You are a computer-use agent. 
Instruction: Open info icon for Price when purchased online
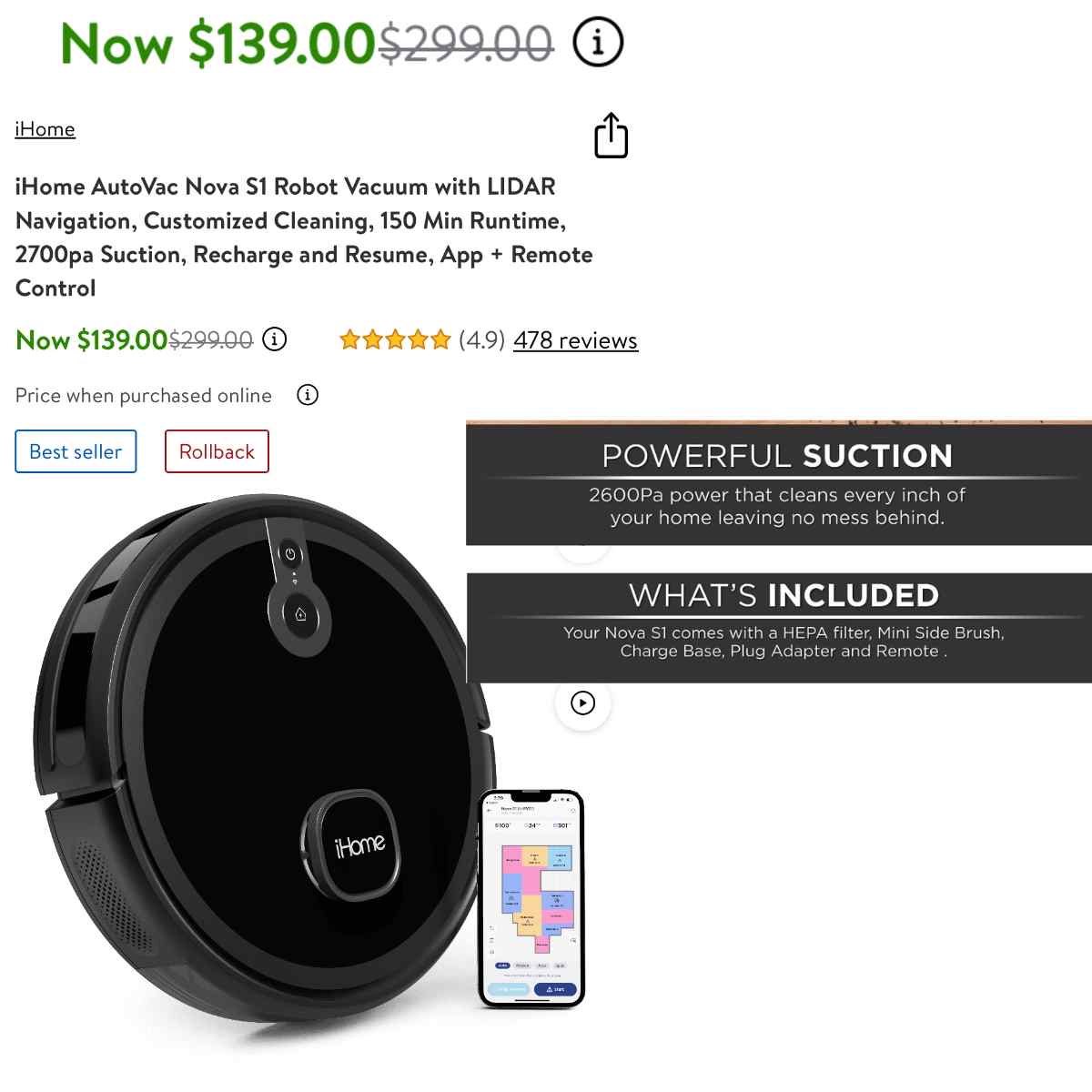pos(308,395)
